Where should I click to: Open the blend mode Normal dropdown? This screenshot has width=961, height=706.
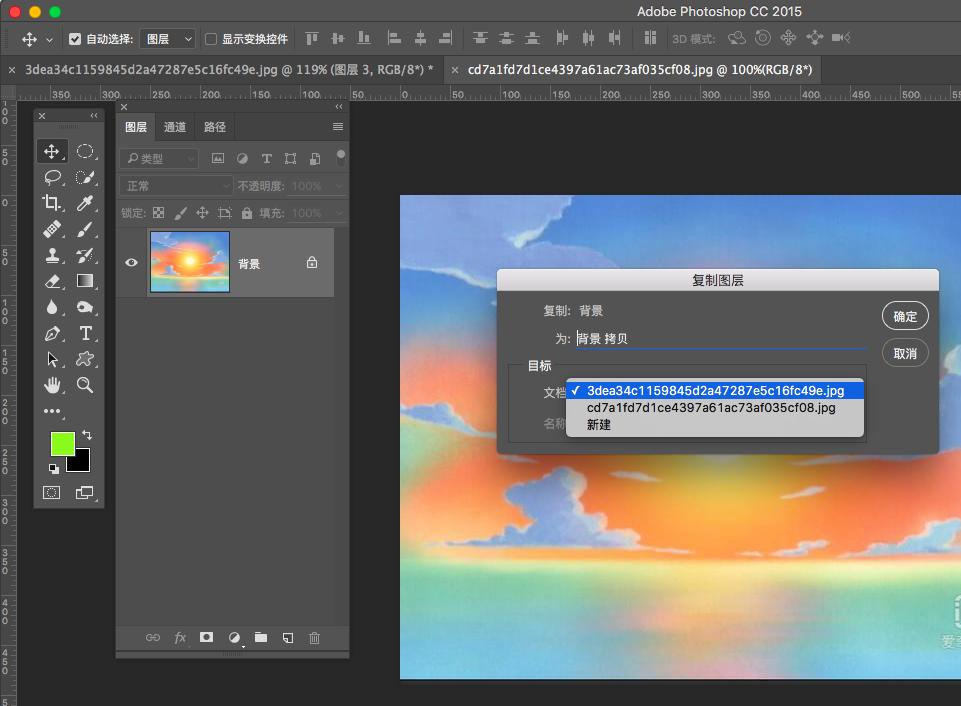176,186
